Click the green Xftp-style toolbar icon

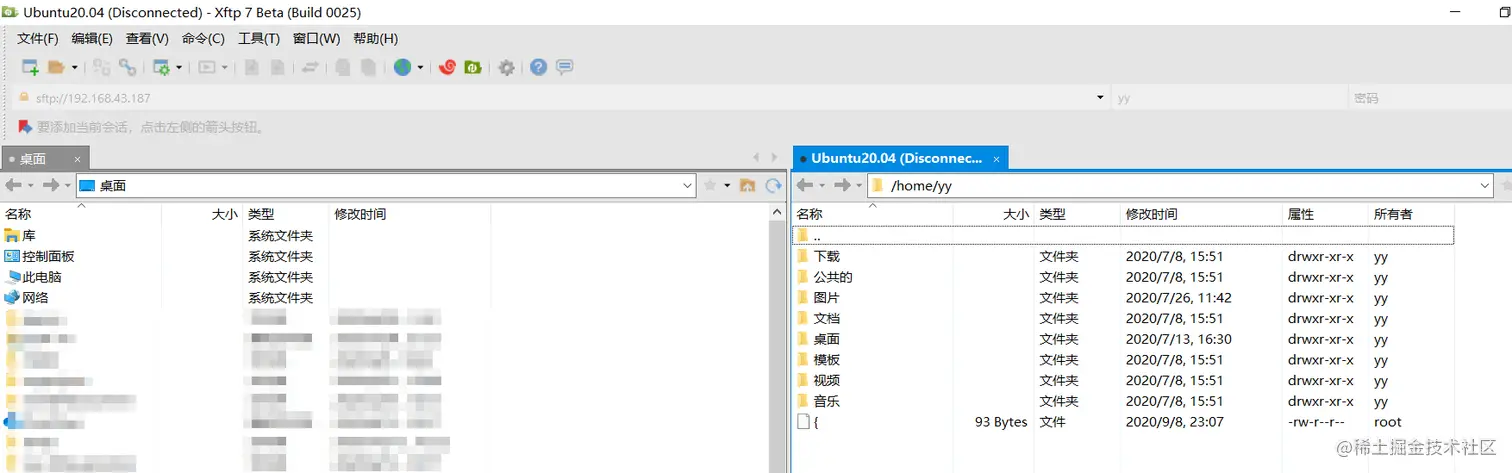tap(473, 67)
